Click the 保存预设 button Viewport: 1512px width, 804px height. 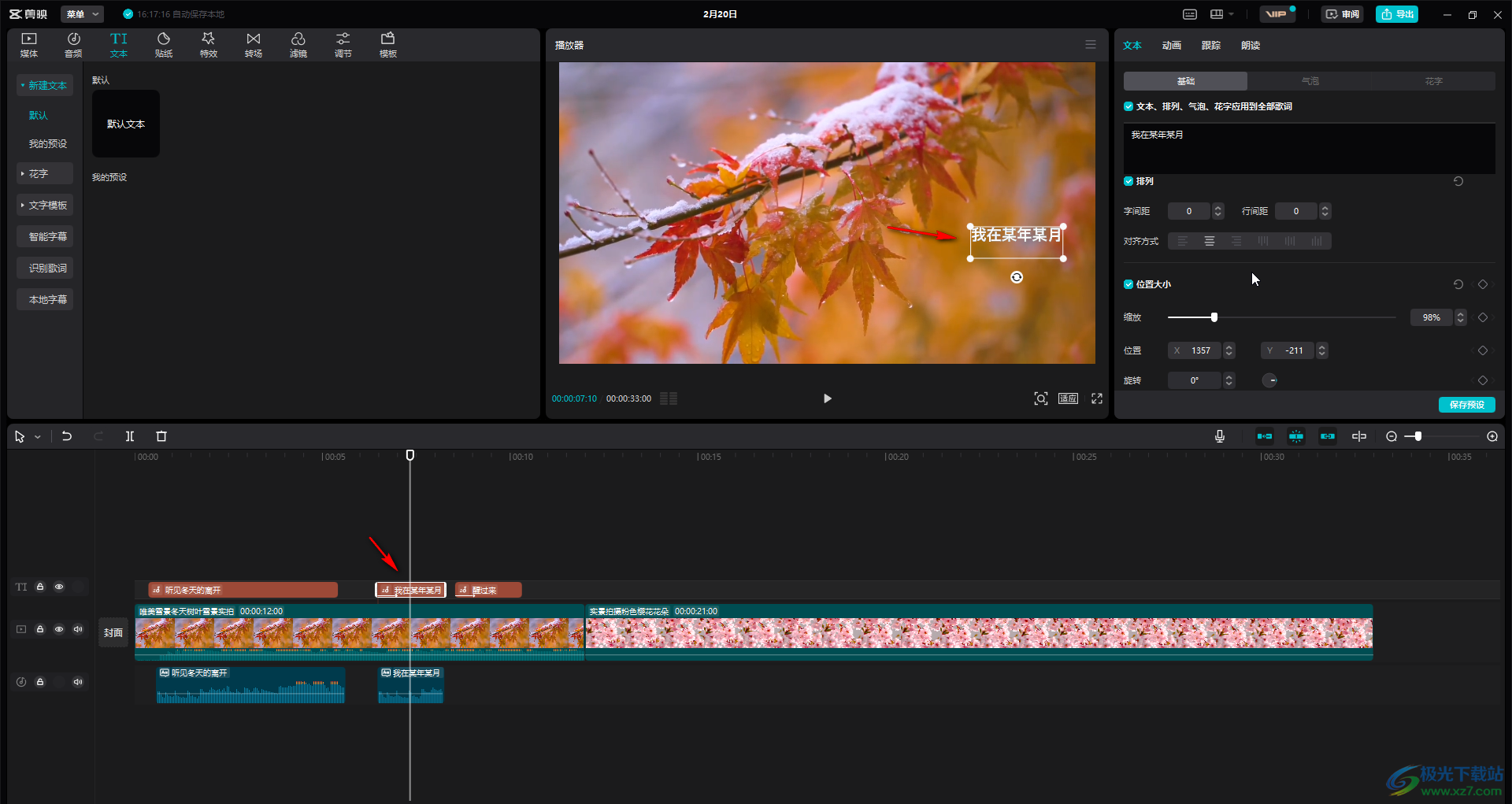click(1467, 405)
